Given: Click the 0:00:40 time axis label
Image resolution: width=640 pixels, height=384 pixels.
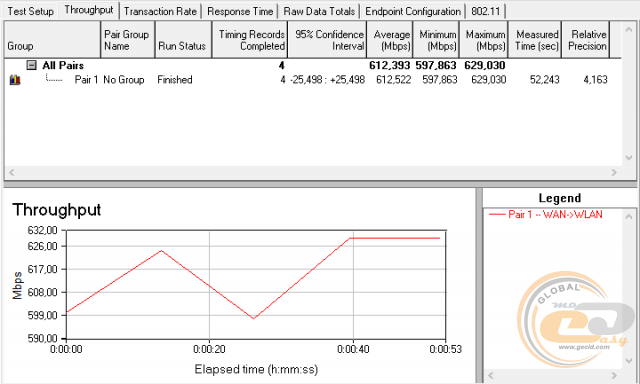Looking at the screenshot, I should 353,349.
